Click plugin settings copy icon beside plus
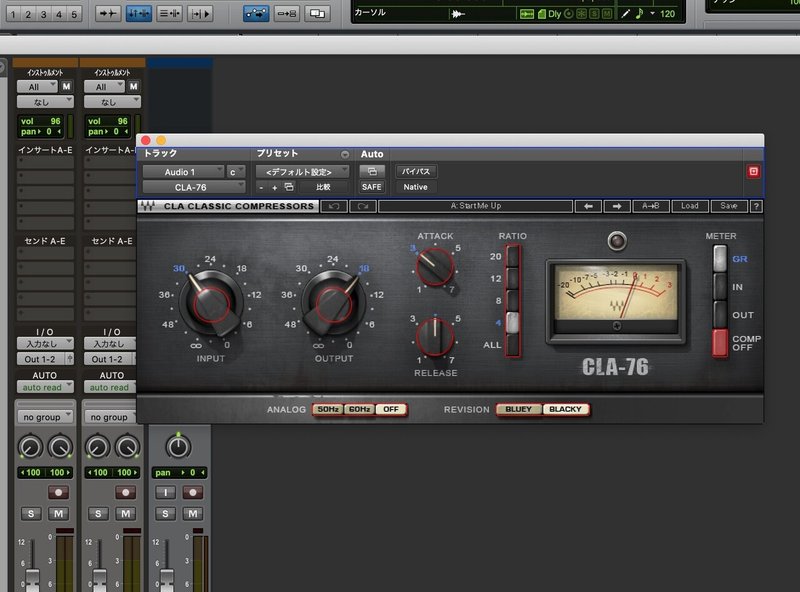 pos(289,187)
